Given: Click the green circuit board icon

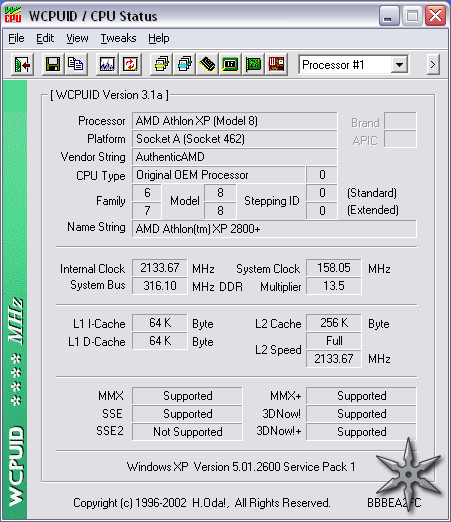Looking at the screenshot, I should click(x=253, y=64).
